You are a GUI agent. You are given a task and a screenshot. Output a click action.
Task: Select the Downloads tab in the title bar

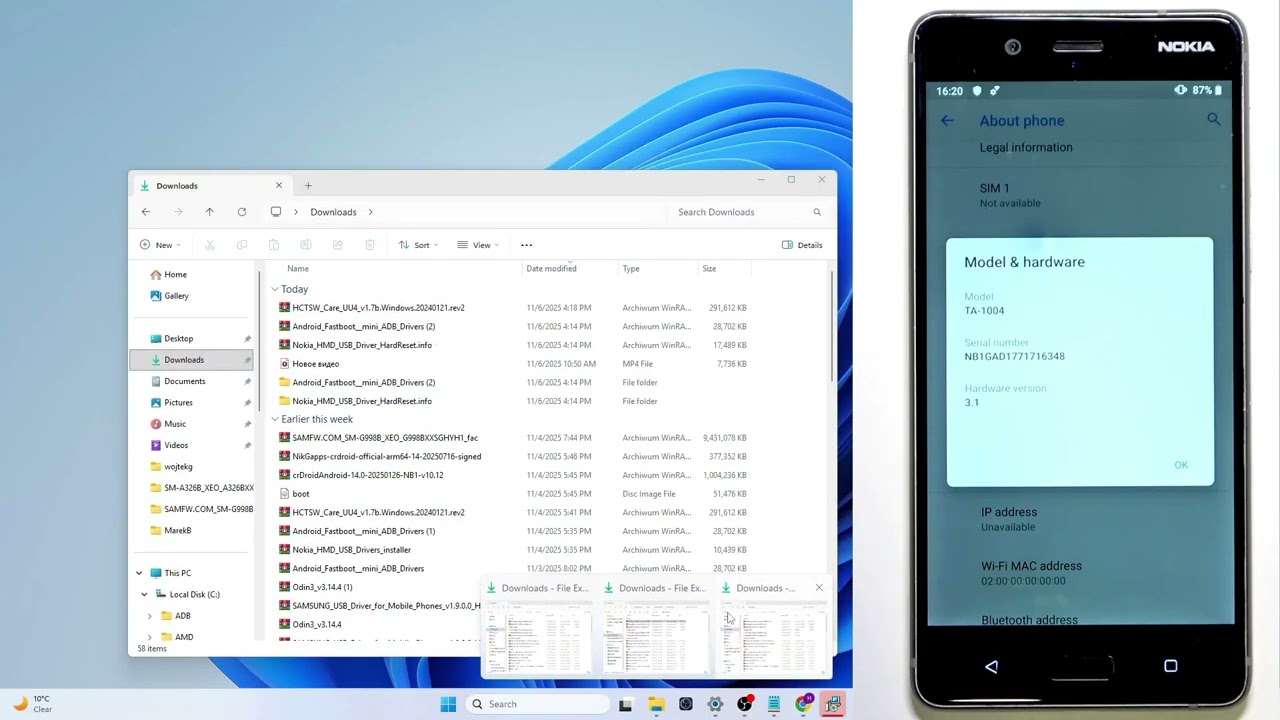pos(211,186)
